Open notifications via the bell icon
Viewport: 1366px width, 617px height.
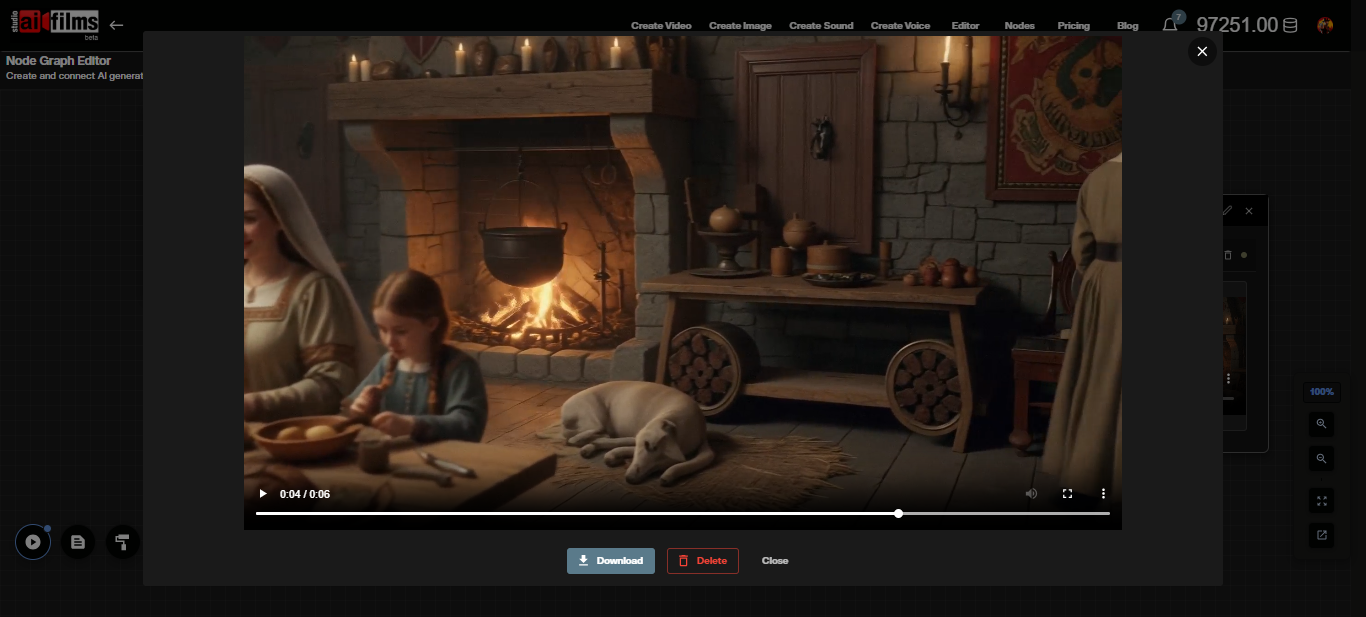pos(1170,24)
